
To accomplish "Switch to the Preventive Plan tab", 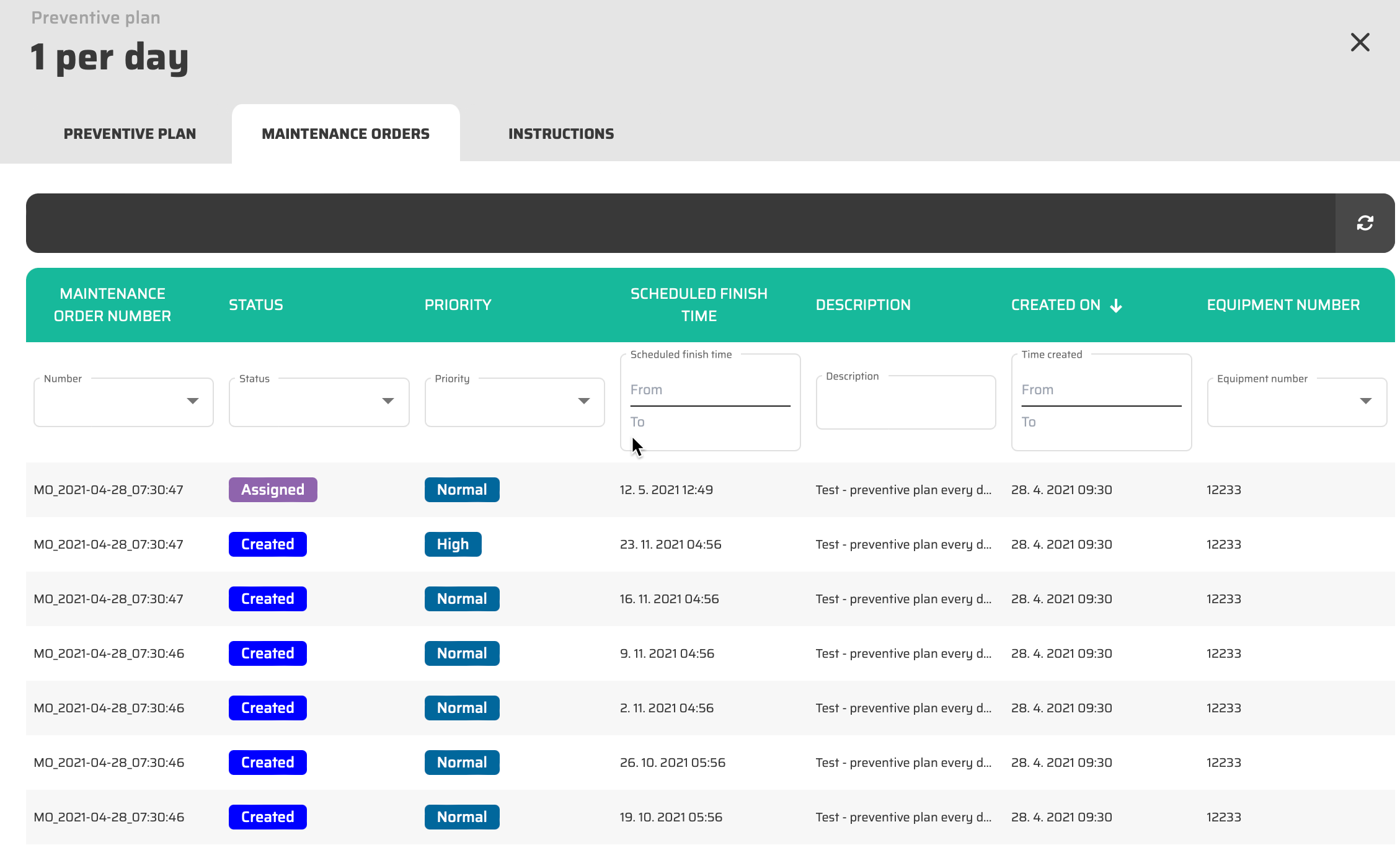I will coord(130,134).
